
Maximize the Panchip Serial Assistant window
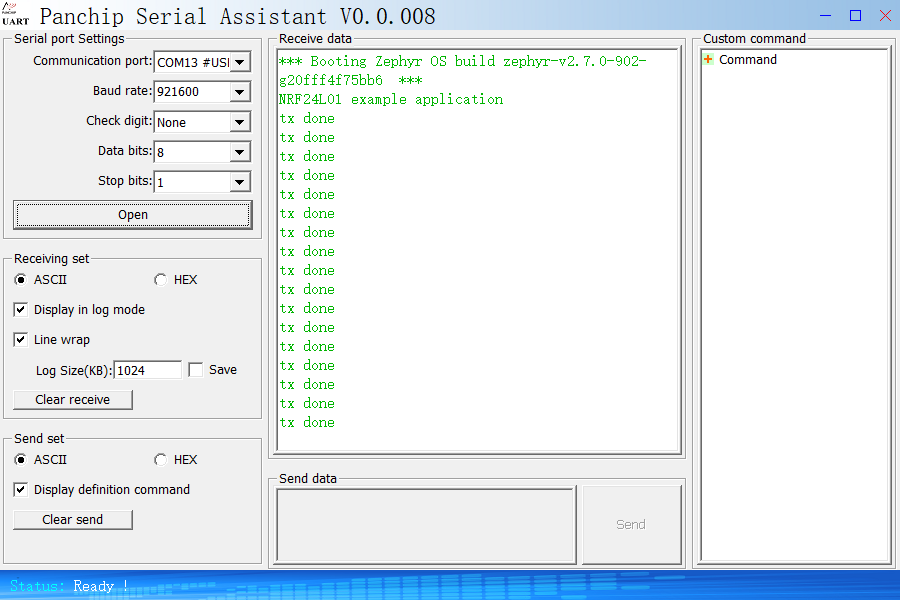855,16
